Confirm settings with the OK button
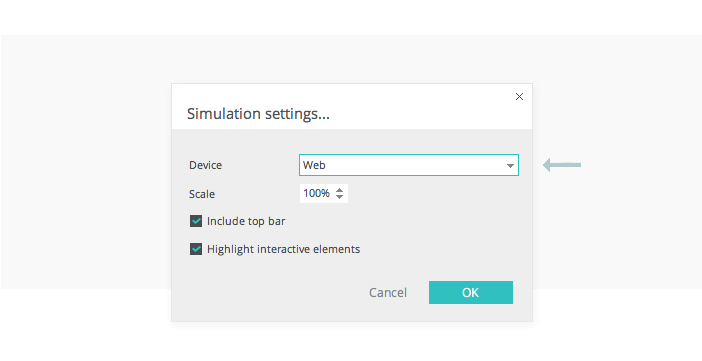 click(x=471, y=292)
